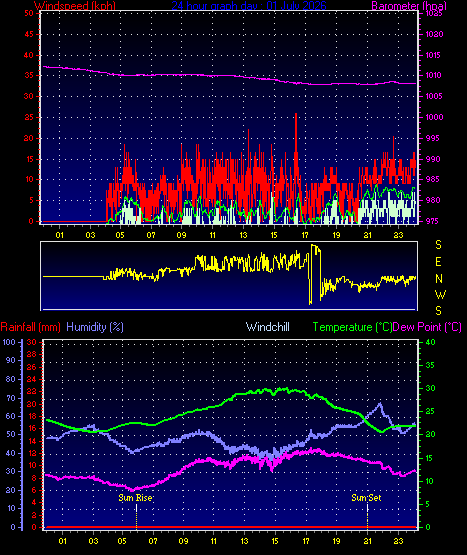The height and width of the screenshot is (555, 467).
Task: Click the Sun Set label
Action: point(366,498)
